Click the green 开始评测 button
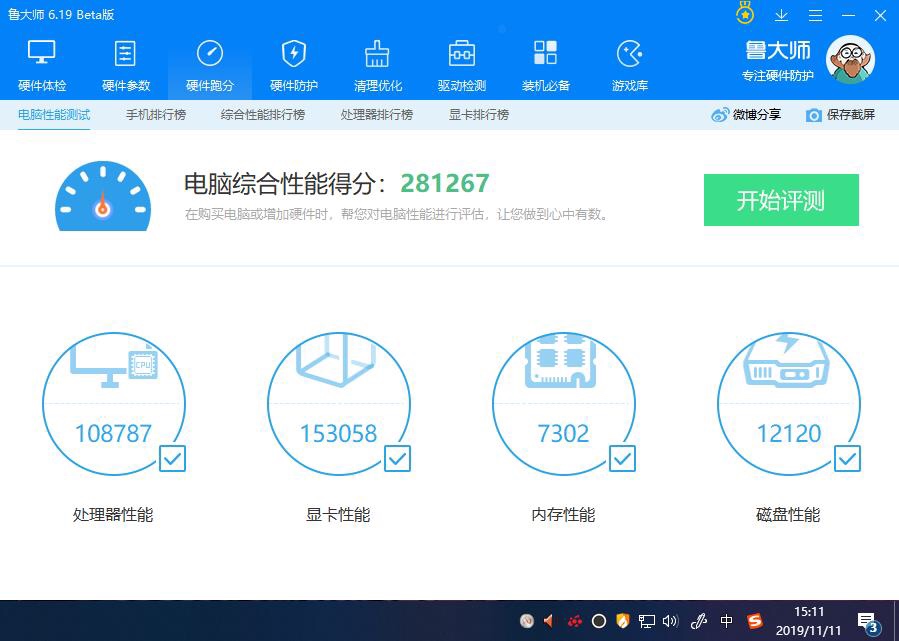899x641 pixels. point(781,200)
